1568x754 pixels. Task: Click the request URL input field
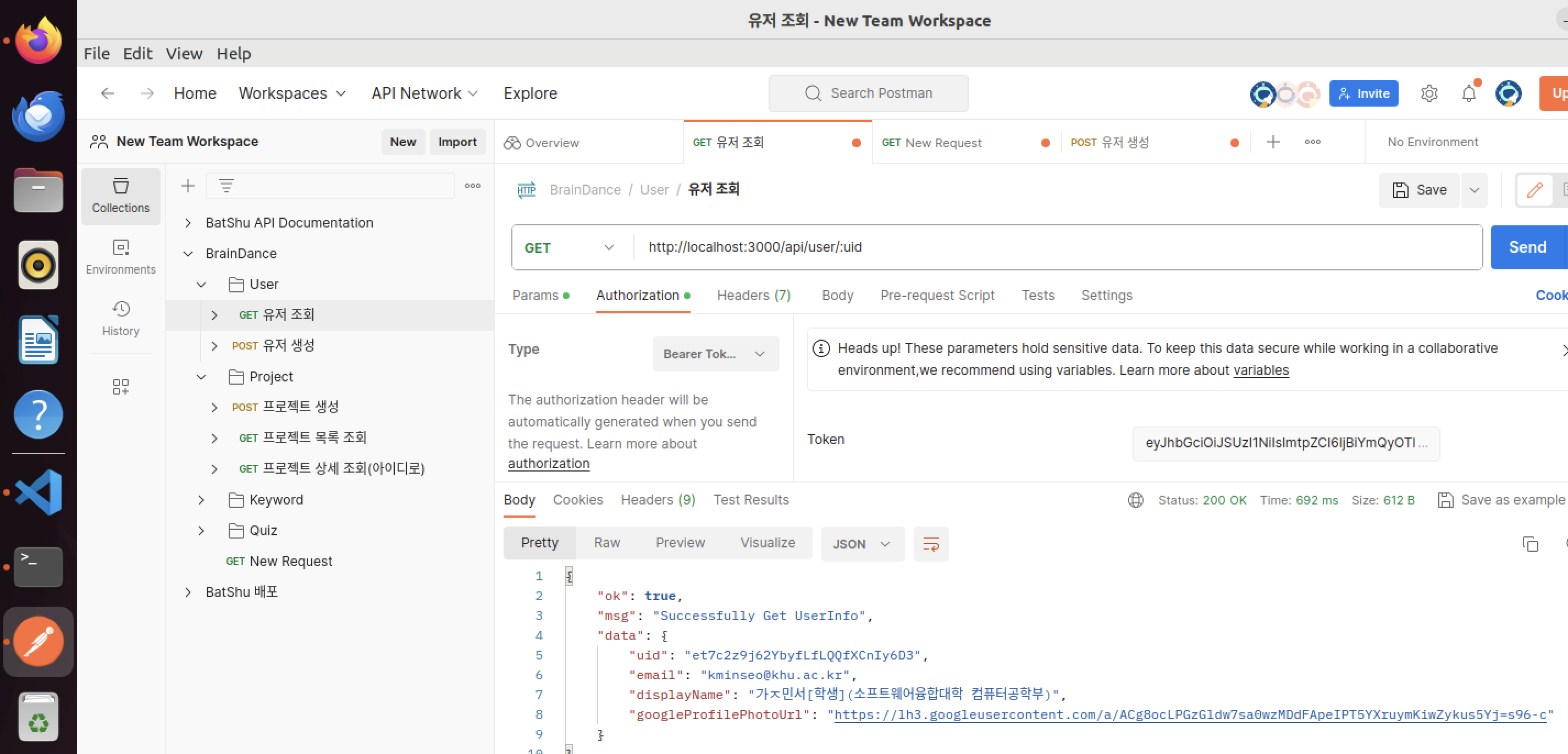pyautogui.click(x=1058, y=247)
